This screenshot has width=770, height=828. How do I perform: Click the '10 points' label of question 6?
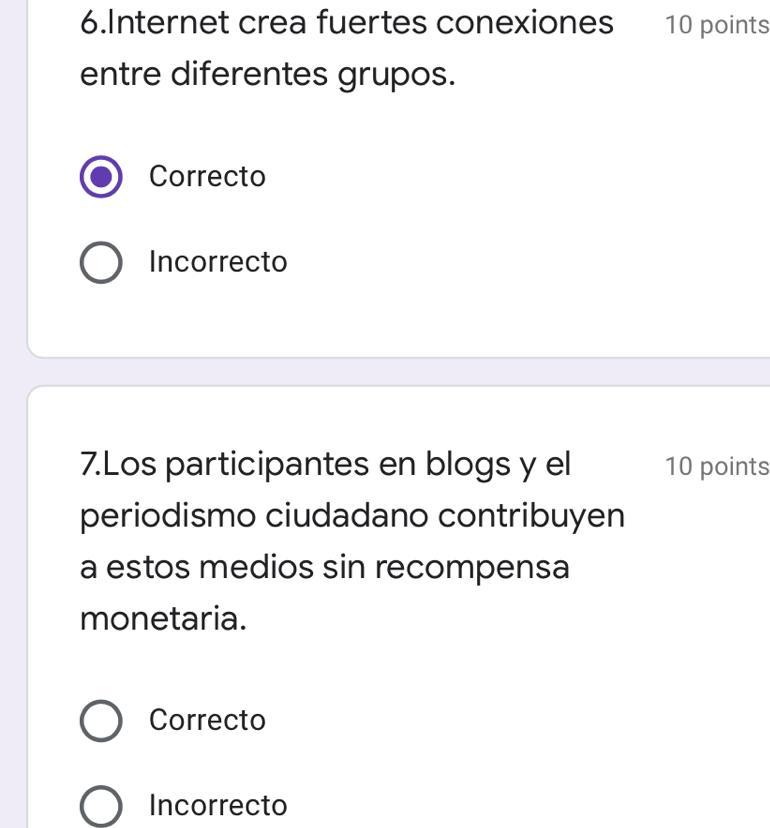click(717, 25)
